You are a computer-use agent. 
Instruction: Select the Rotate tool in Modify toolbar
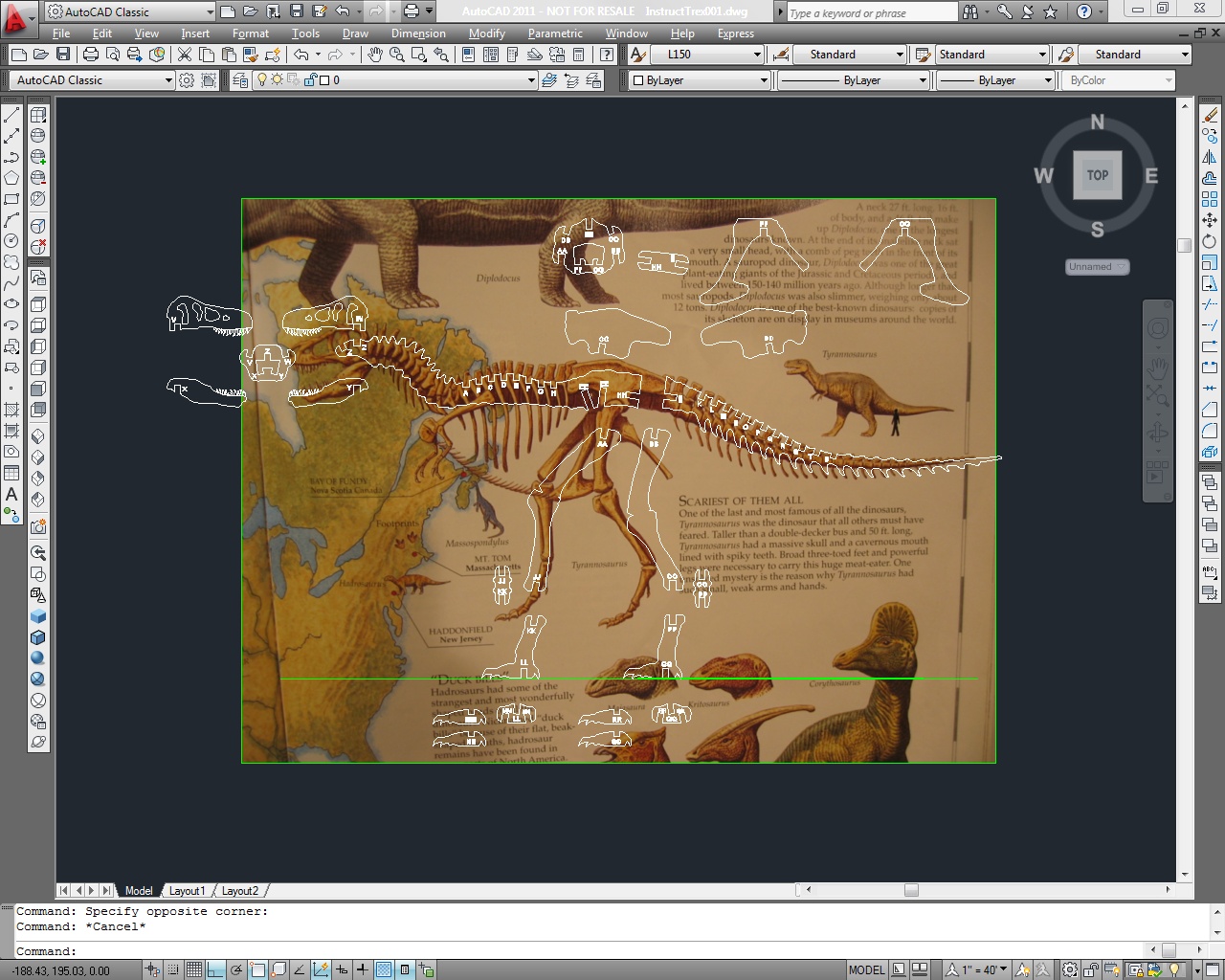click(1211, 241)
